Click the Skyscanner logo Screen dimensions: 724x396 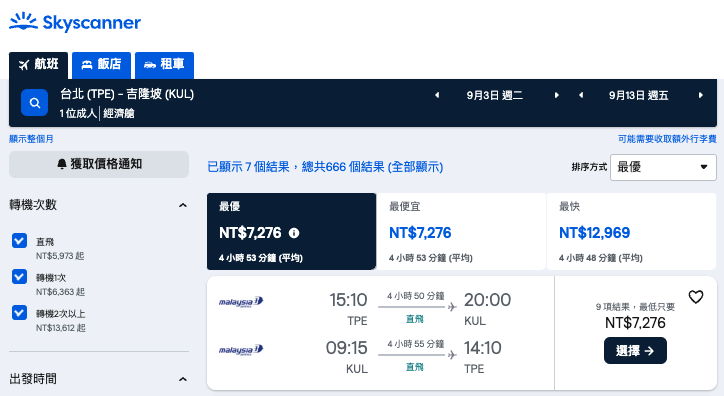point(75,22)
